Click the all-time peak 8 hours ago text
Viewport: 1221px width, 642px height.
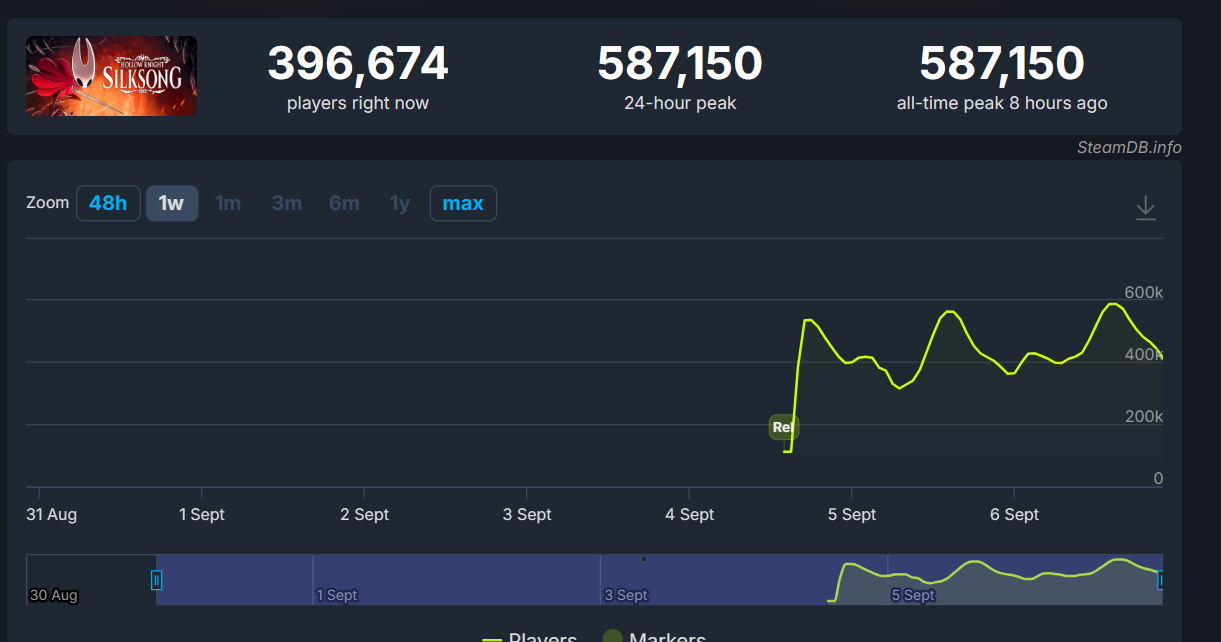pos(1002,103)
